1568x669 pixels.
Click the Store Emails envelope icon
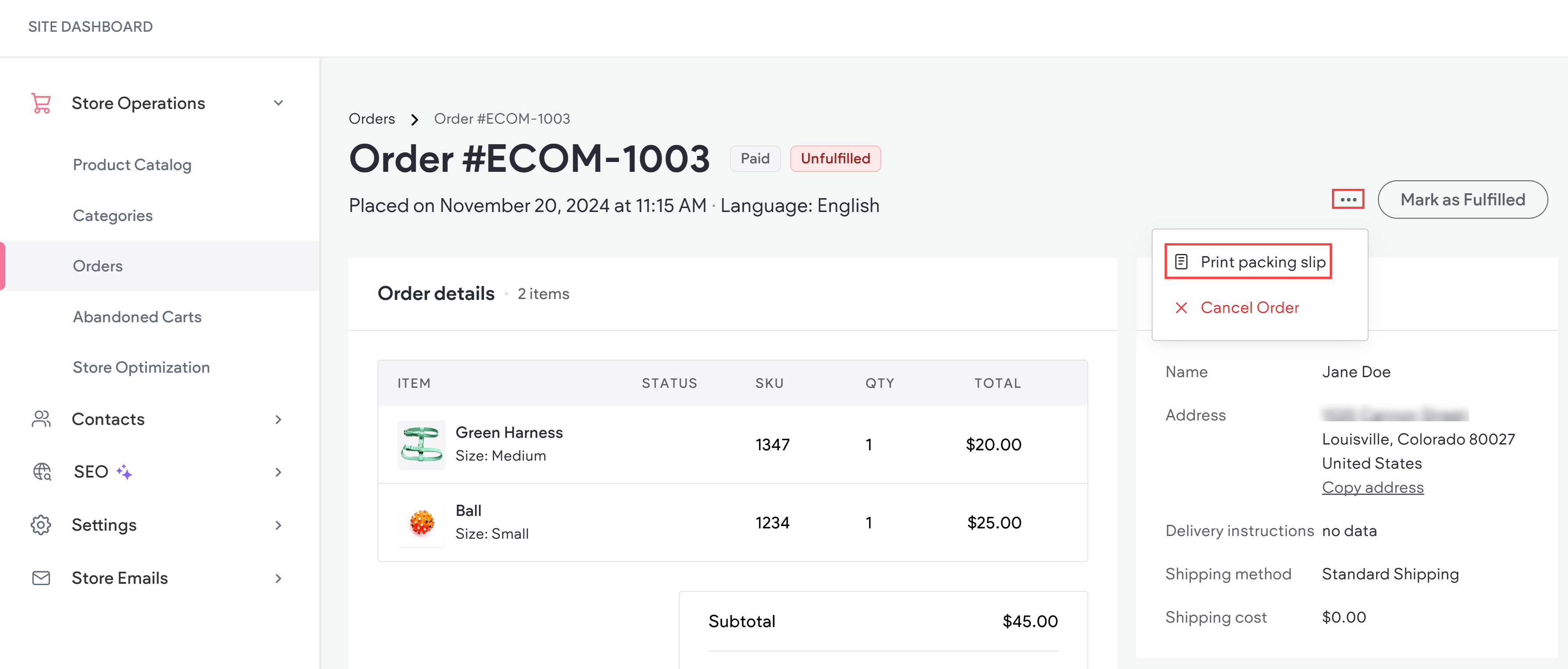41,578
